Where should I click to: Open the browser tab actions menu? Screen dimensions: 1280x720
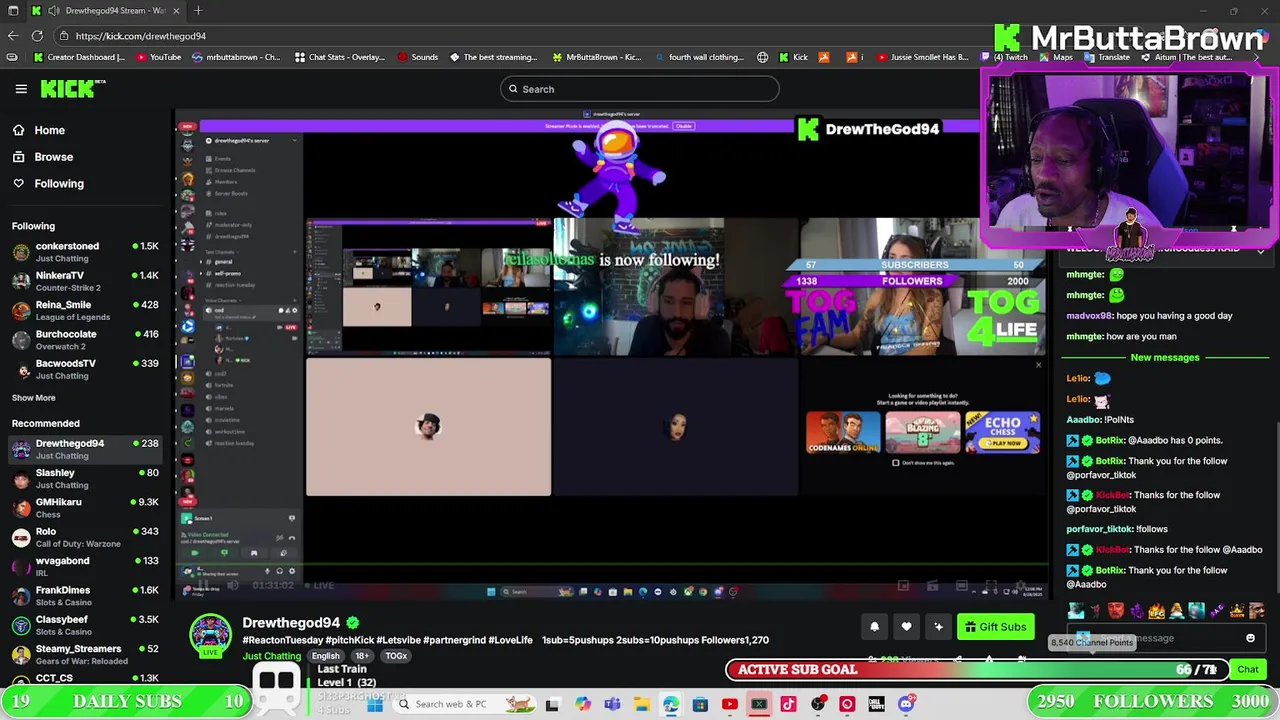tap(14, 11)
